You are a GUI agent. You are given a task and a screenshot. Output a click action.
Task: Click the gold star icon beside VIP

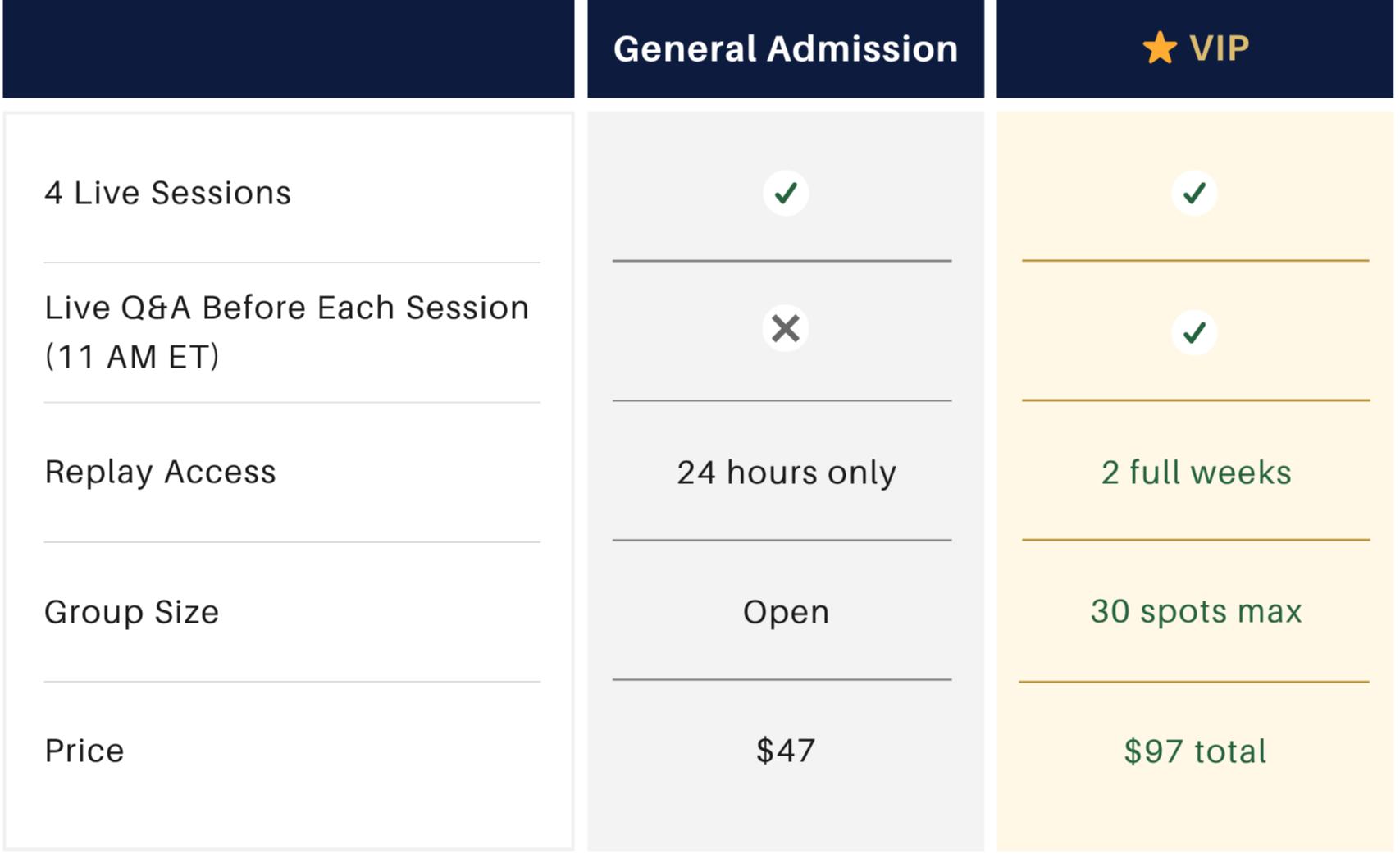tap(1159, 48)
